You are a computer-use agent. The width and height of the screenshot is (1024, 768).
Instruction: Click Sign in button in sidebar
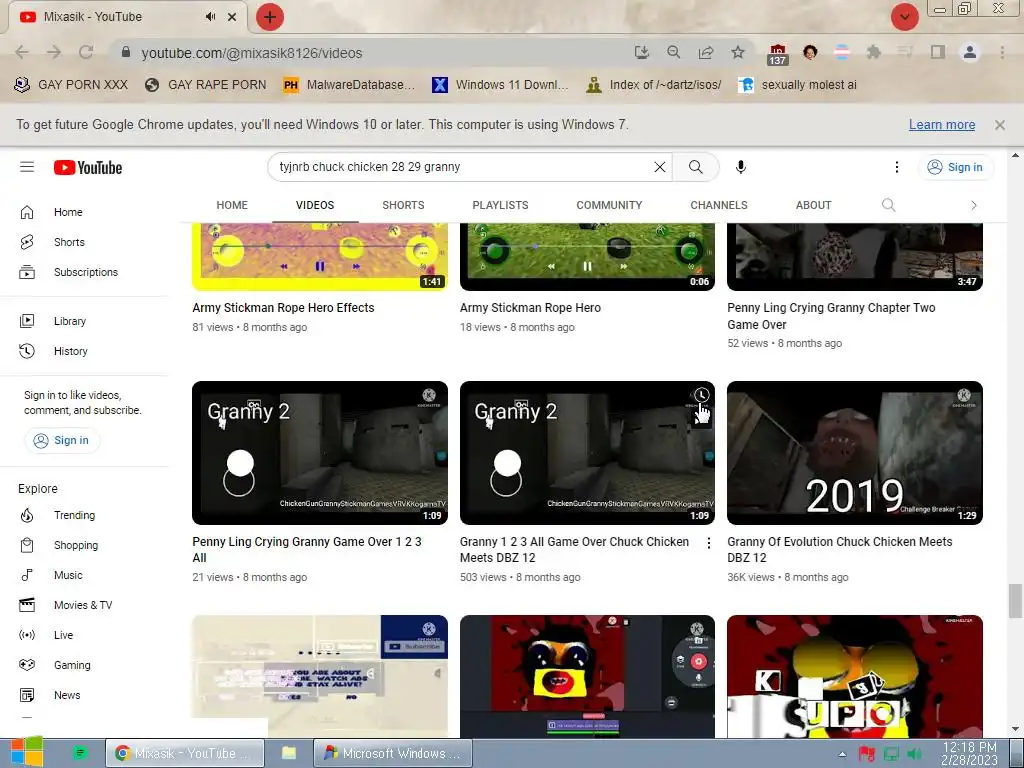[x=61, y=440]
